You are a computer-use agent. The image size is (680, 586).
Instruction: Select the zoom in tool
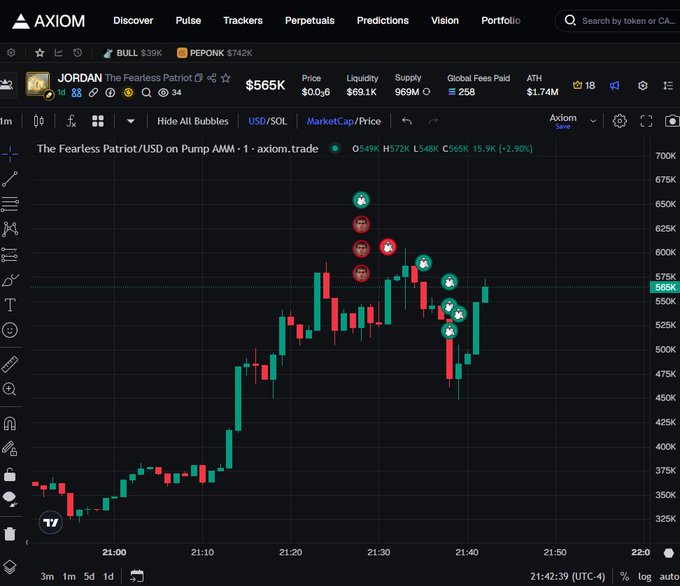(10, 389)
